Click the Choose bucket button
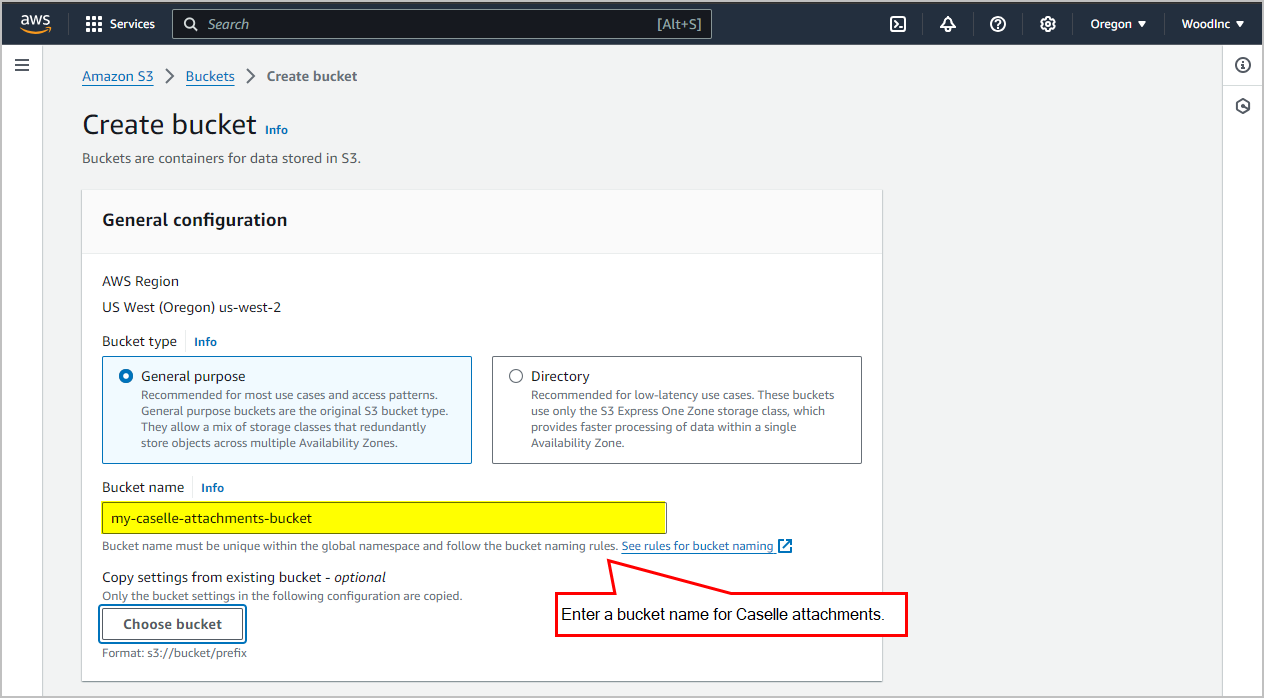 coord(172,624)
